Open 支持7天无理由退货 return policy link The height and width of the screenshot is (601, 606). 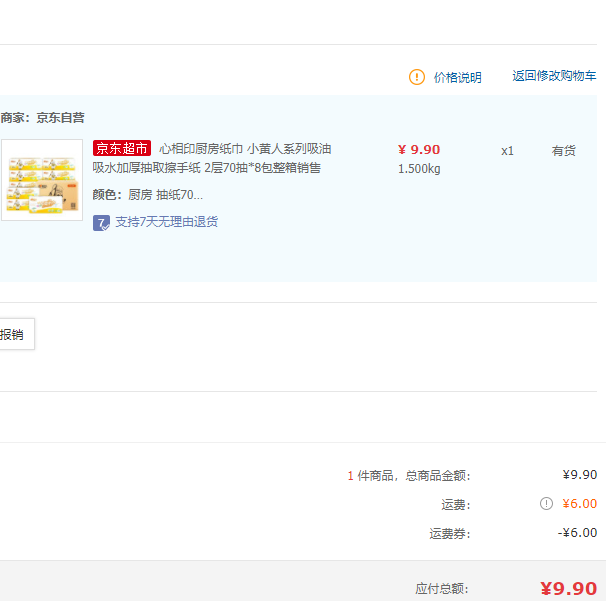point(167,222)
